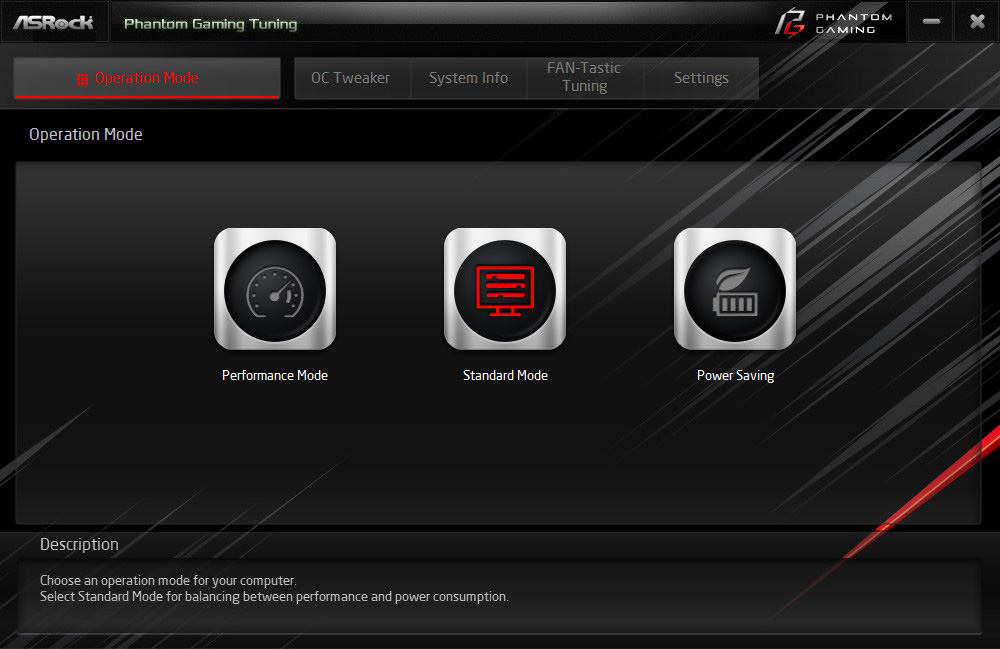Screen dimensions: 1000x649
Task: Click the Phantom Gaming logo emblem
Action: (790, 22)
